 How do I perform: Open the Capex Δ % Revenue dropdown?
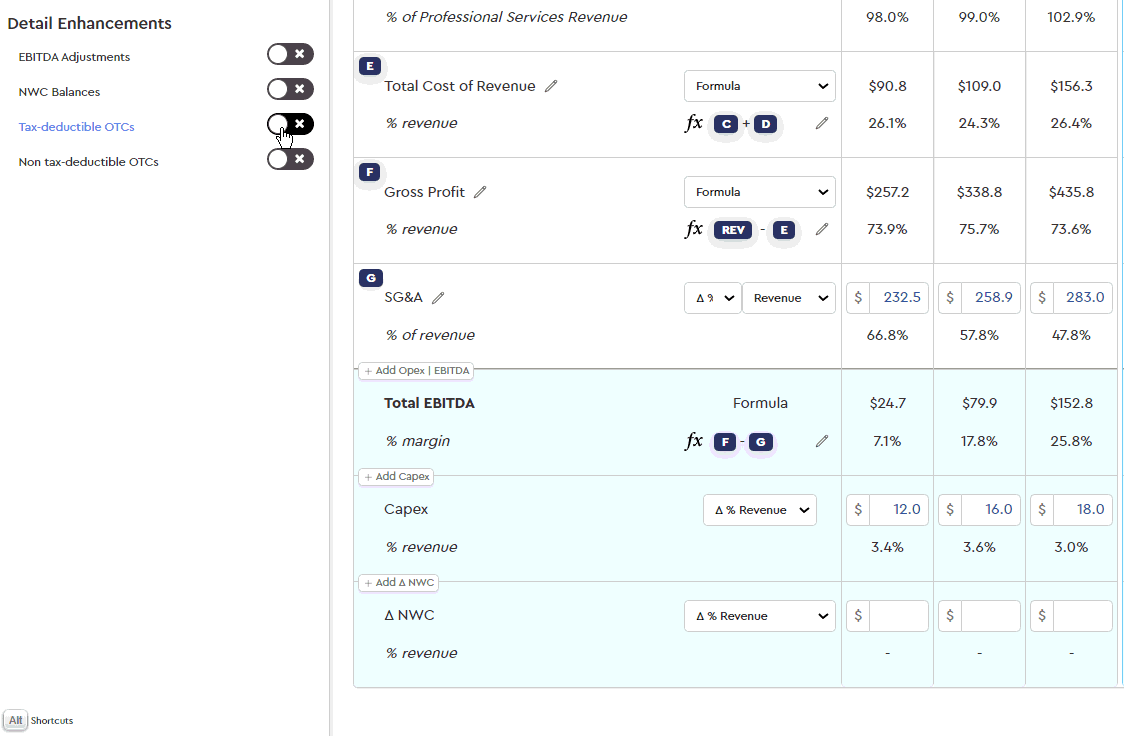(759, 510)
